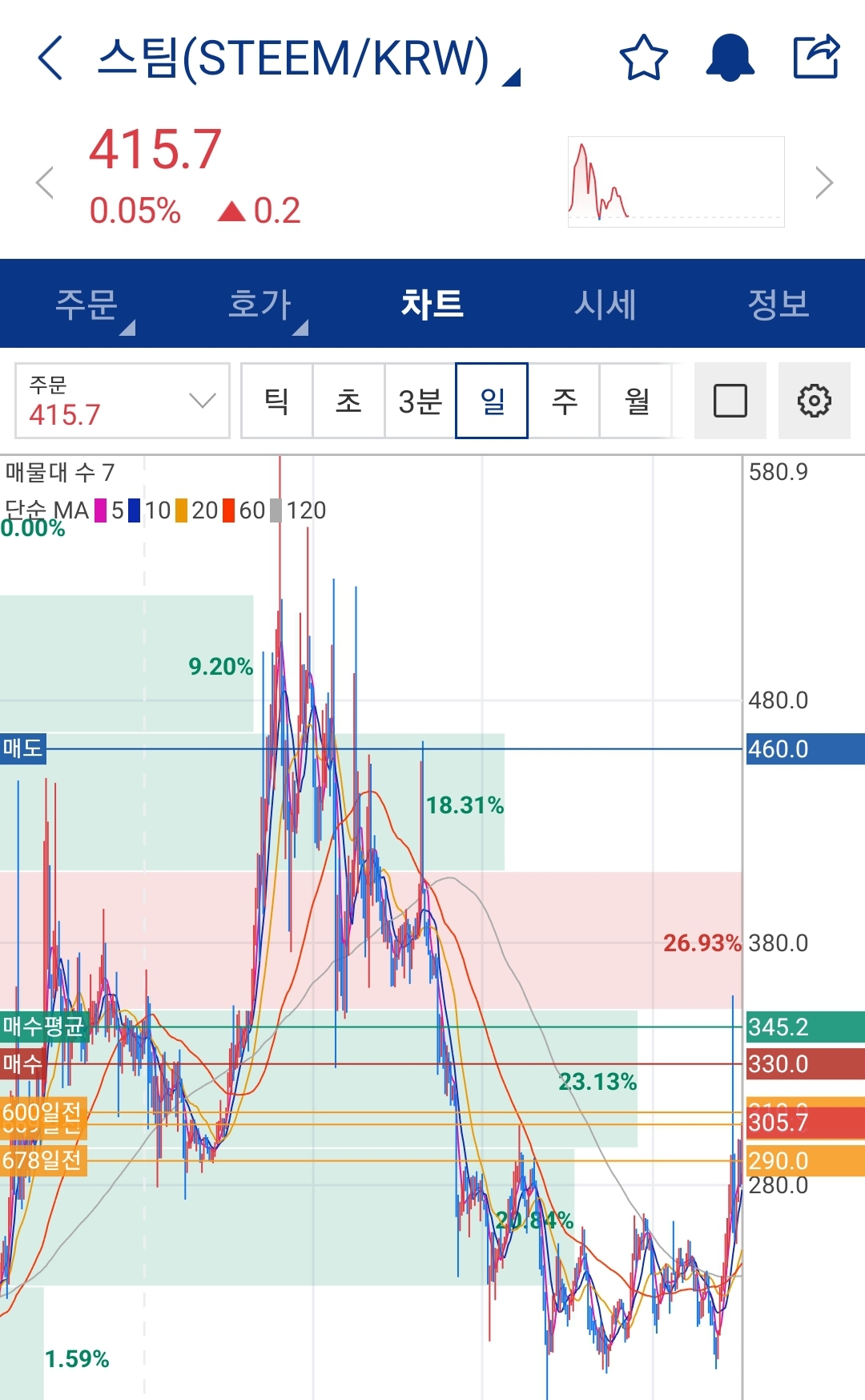
Task: Tap the back arrow icon
Action: coord(50,58)
